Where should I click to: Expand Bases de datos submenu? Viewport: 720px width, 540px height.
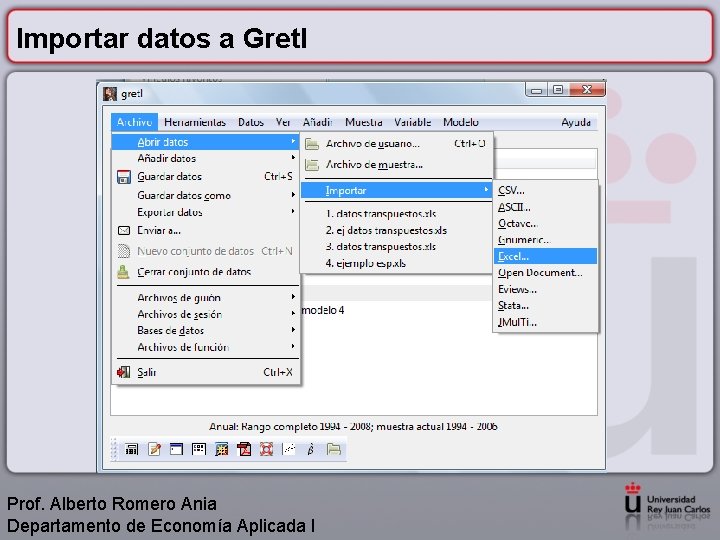pos(206,331)
